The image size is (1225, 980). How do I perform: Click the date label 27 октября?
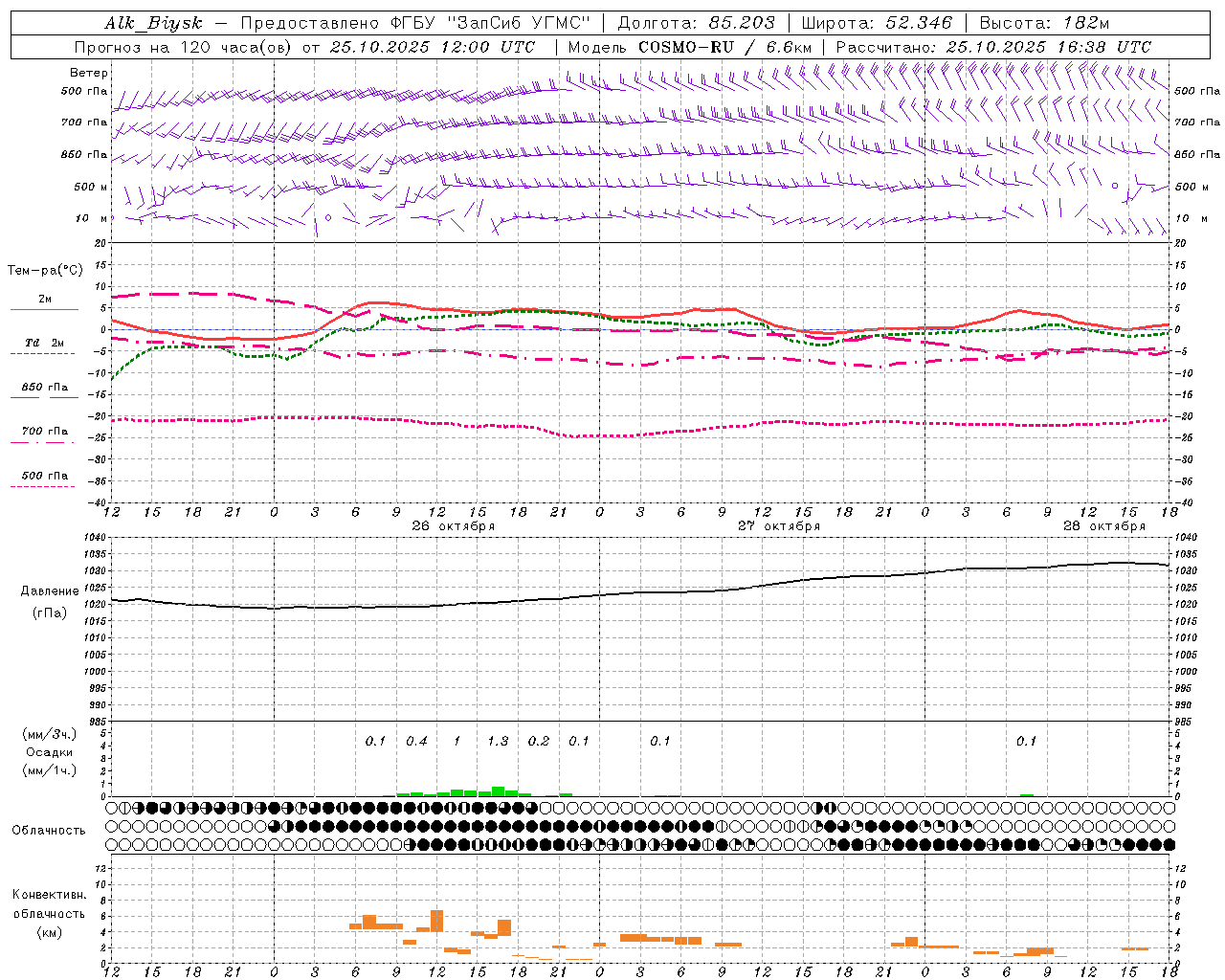coord(779,526)
